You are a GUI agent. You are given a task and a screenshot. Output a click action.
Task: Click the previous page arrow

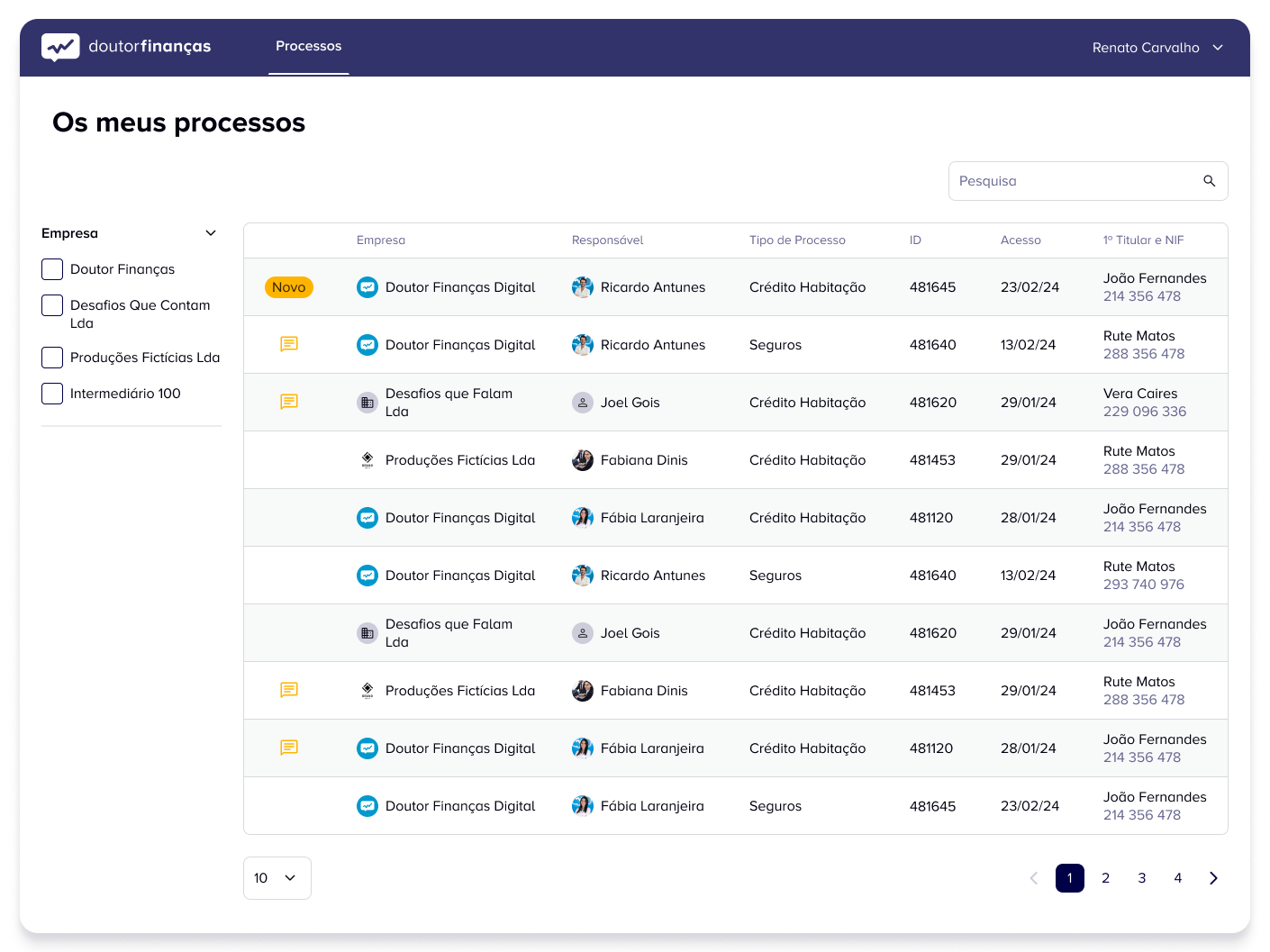[1034, 878]
